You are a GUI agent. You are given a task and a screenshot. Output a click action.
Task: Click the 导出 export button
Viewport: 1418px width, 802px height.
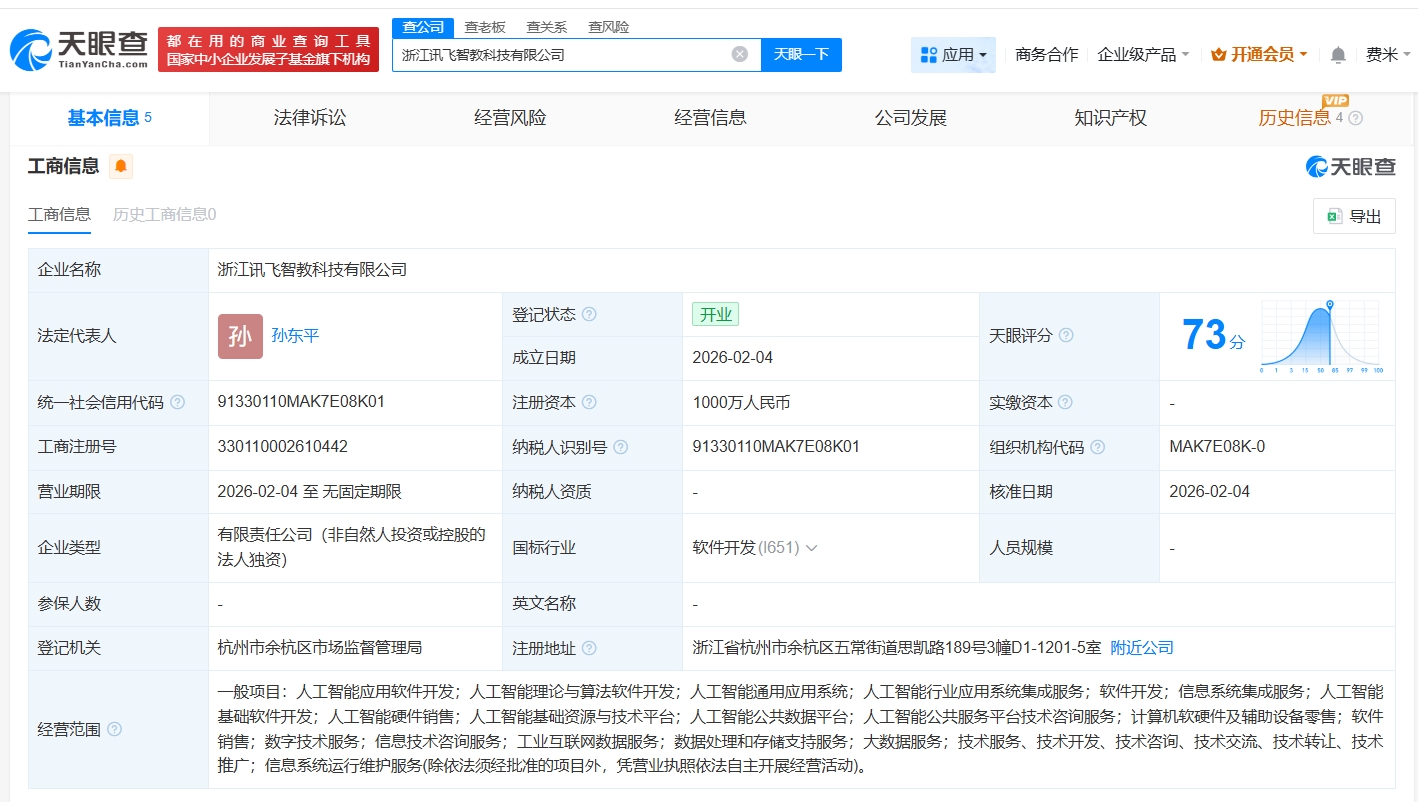1353,216
